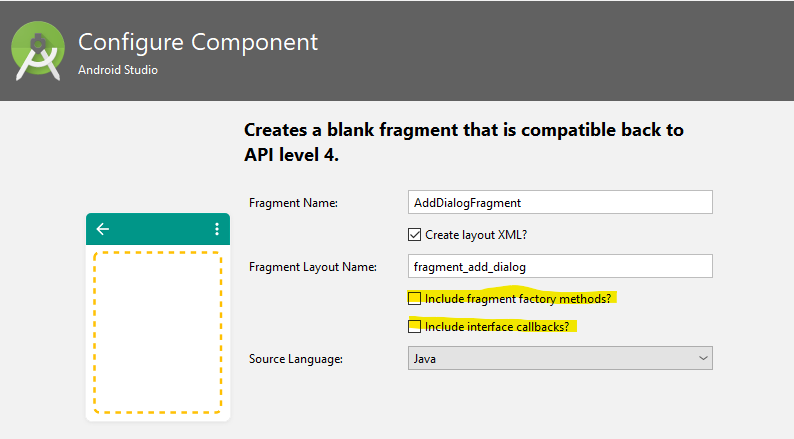794x439 pixels.
Task: Select the dashed yellow fragment placeholder
Action: tap(157, 331)
